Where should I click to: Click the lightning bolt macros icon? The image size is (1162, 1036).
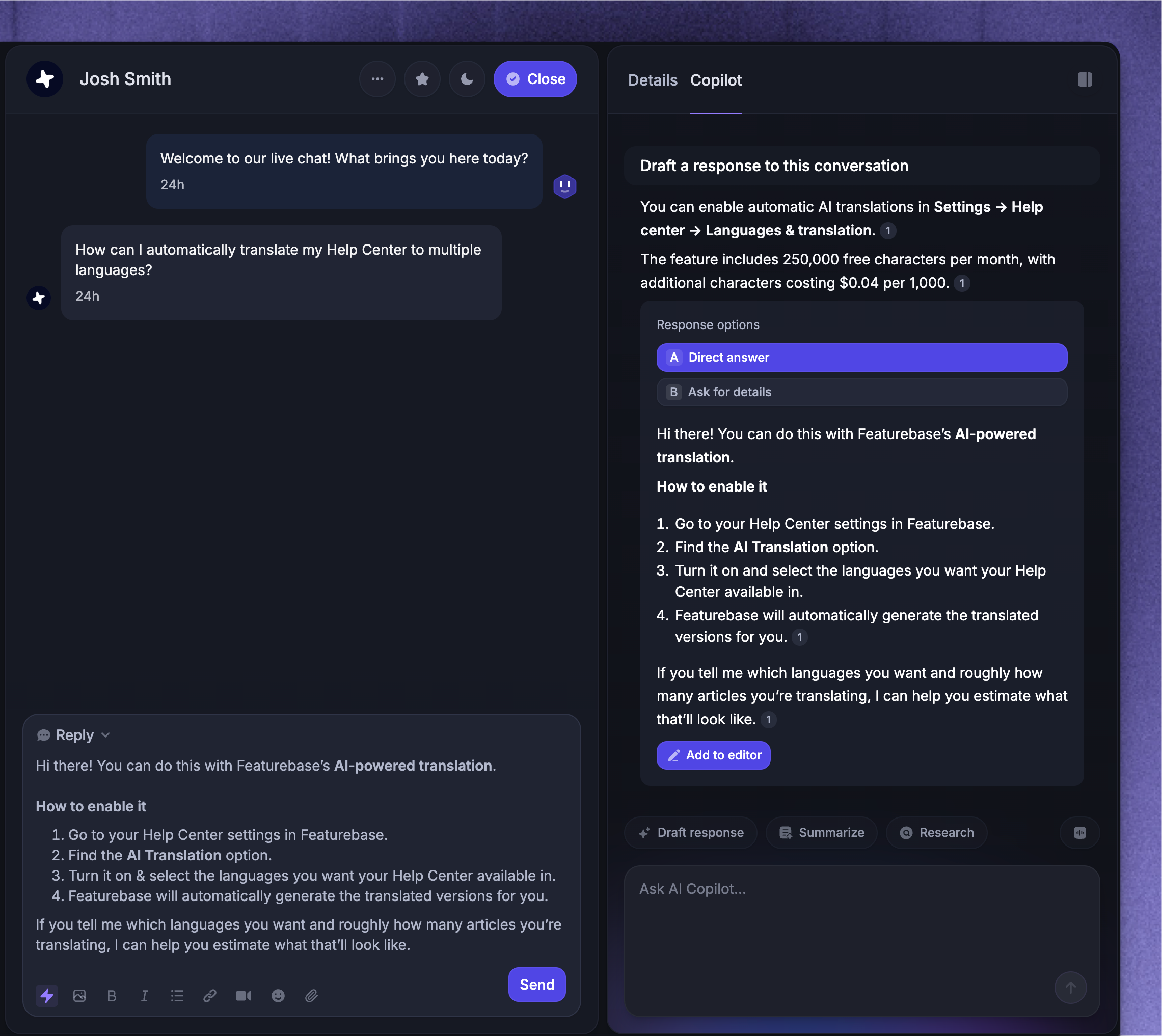[47, 996]
